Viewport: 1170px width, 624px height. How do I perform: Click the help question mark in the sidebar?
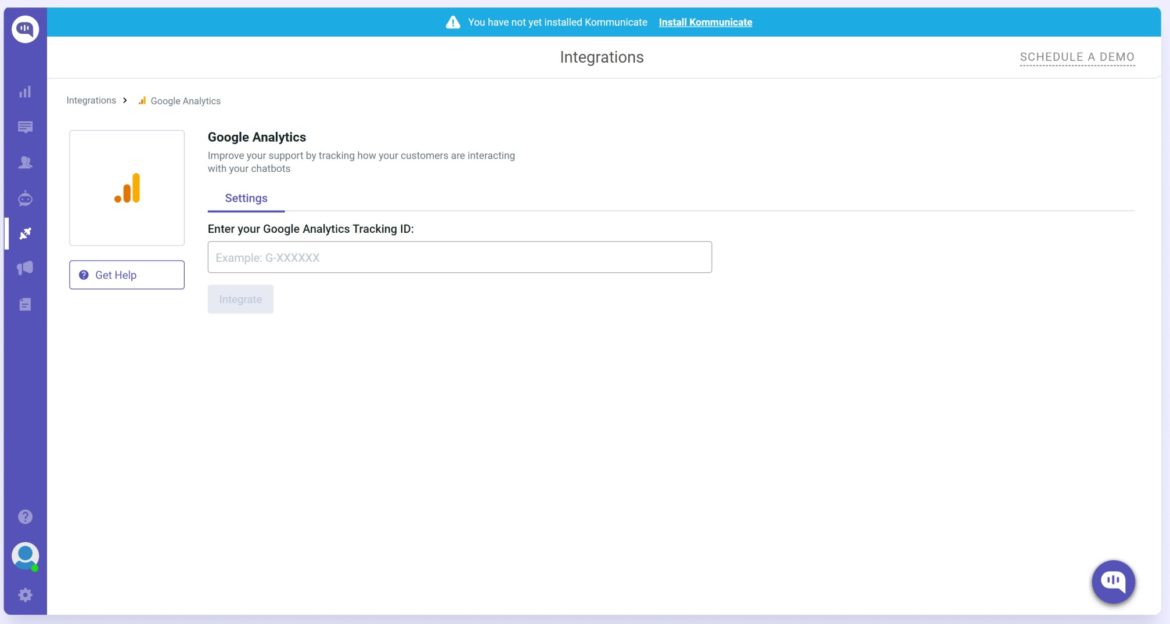25,517
